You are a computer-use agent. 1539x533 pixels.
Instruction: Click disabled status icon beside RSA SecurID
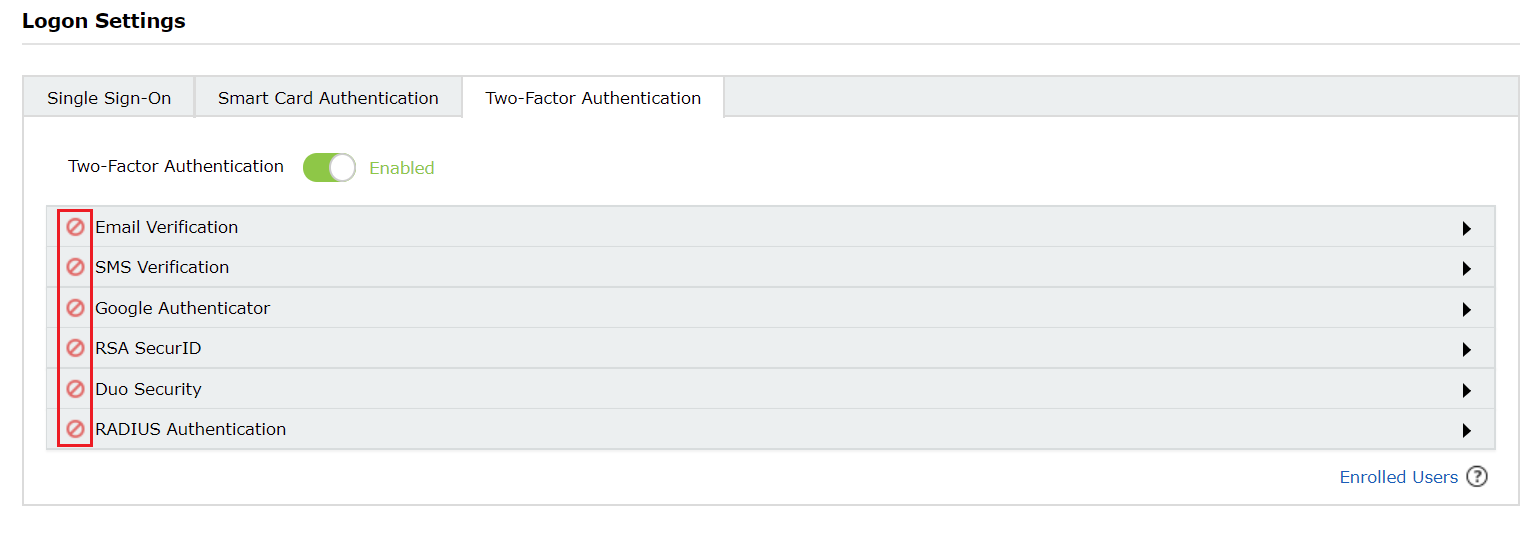75,348
